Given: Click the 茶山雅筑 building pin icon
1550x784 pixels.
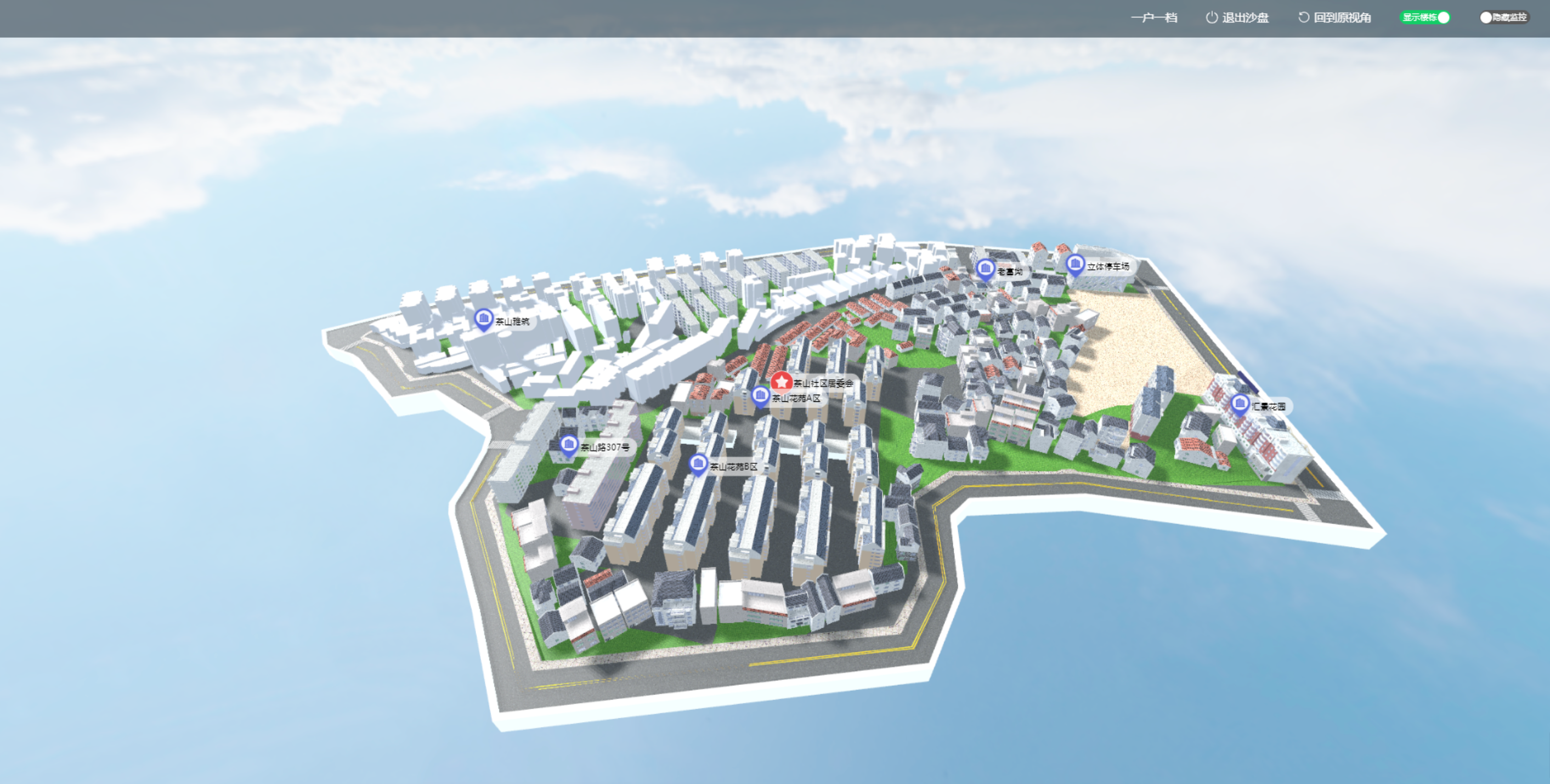Looking at the screenshot, I should (x=483, y=319).
